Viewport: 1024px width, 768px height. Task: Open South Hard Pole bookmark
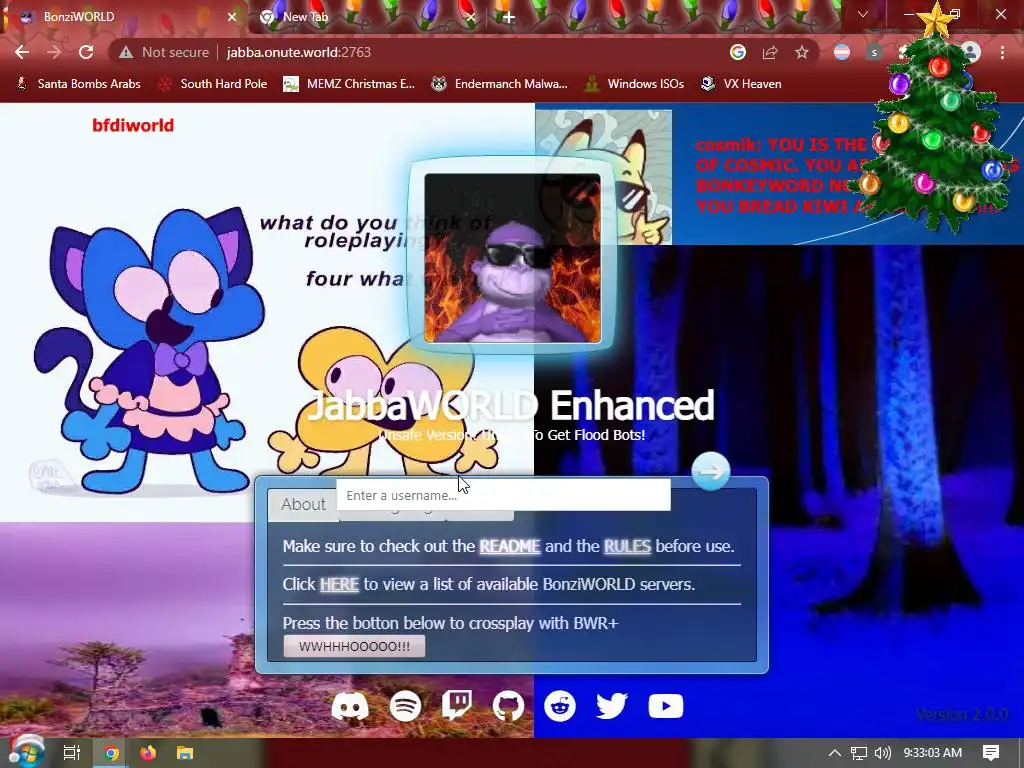pyautogui.click(x=213, y=84)
